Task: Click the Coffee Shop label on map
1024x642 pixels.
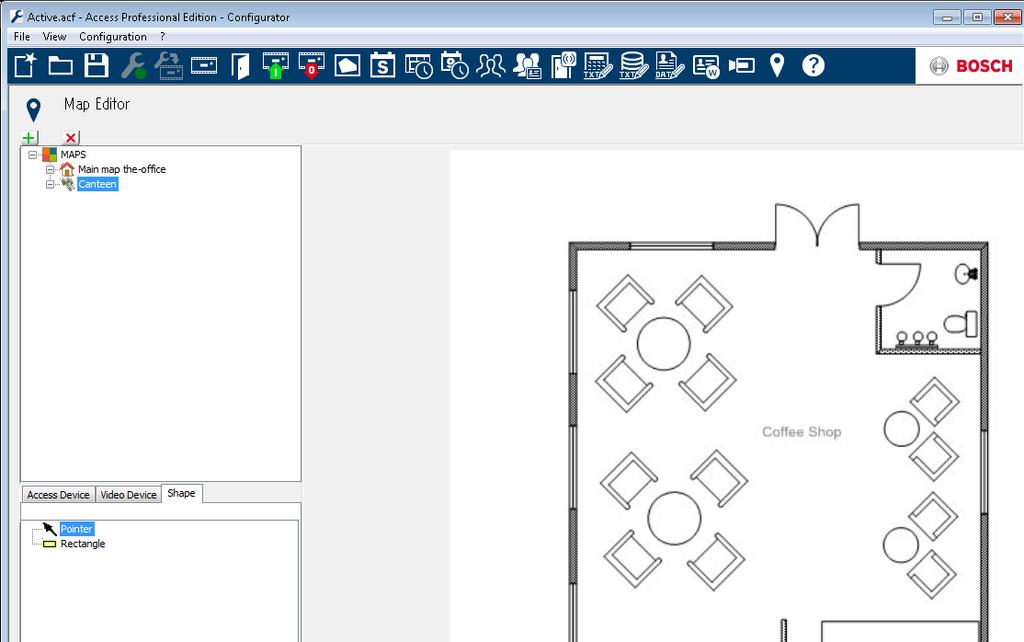Action: click(801, 432)
